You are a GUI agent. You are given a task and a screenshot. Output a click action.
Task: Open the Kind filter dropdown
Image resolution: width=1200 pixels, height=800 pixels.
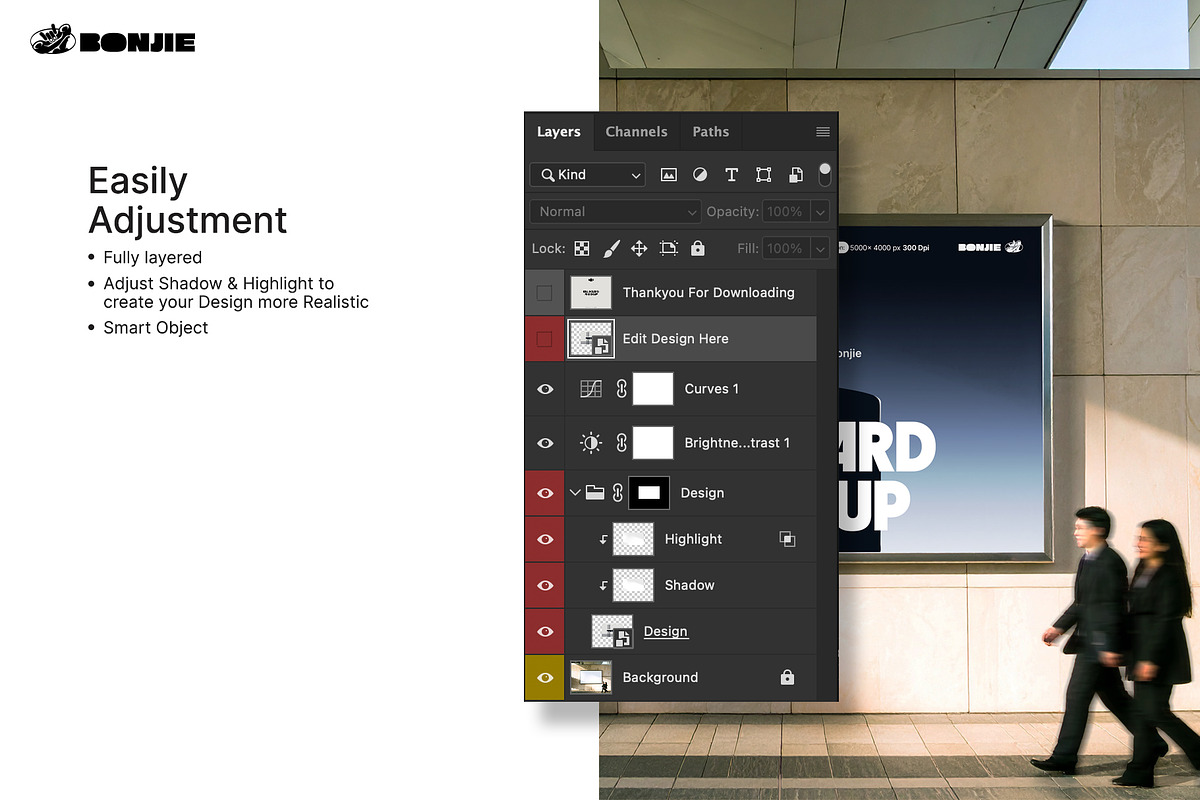tap(588, 175)
